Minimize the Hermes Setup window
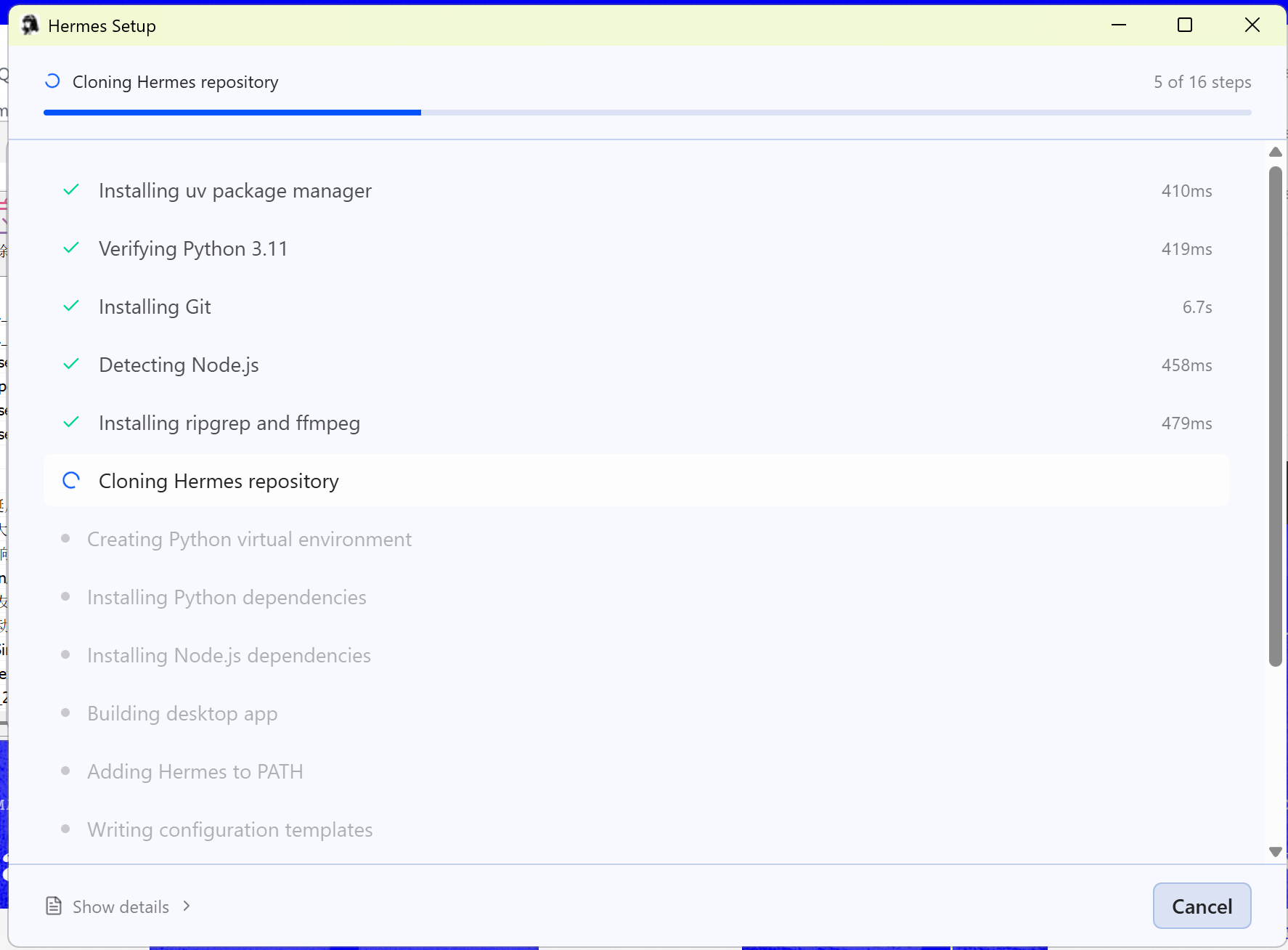1288x950 pixels. click(x=1119, y=25)
